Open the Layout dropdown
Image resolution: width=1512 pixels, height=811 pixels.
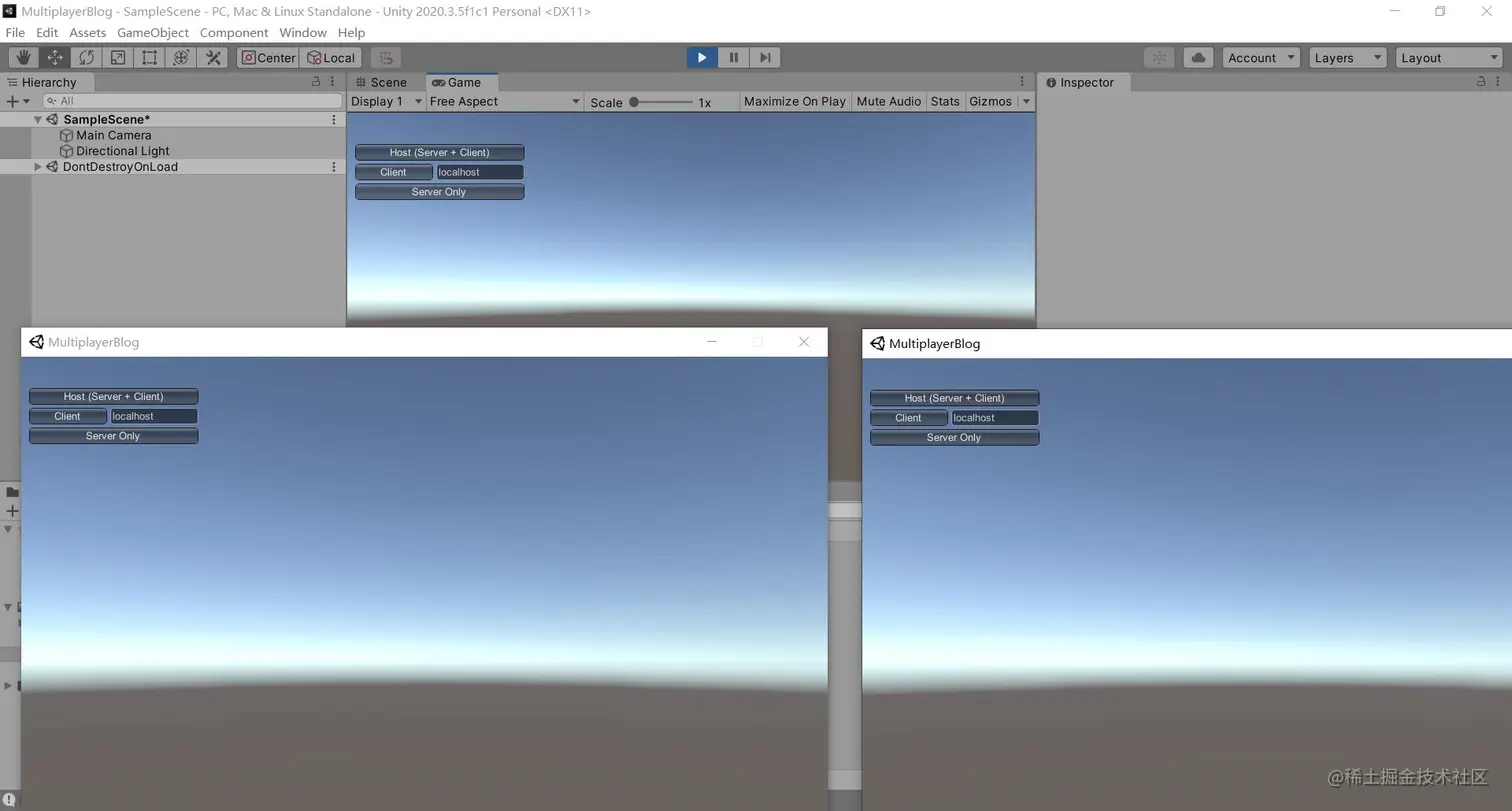(x=1450, y=58)
